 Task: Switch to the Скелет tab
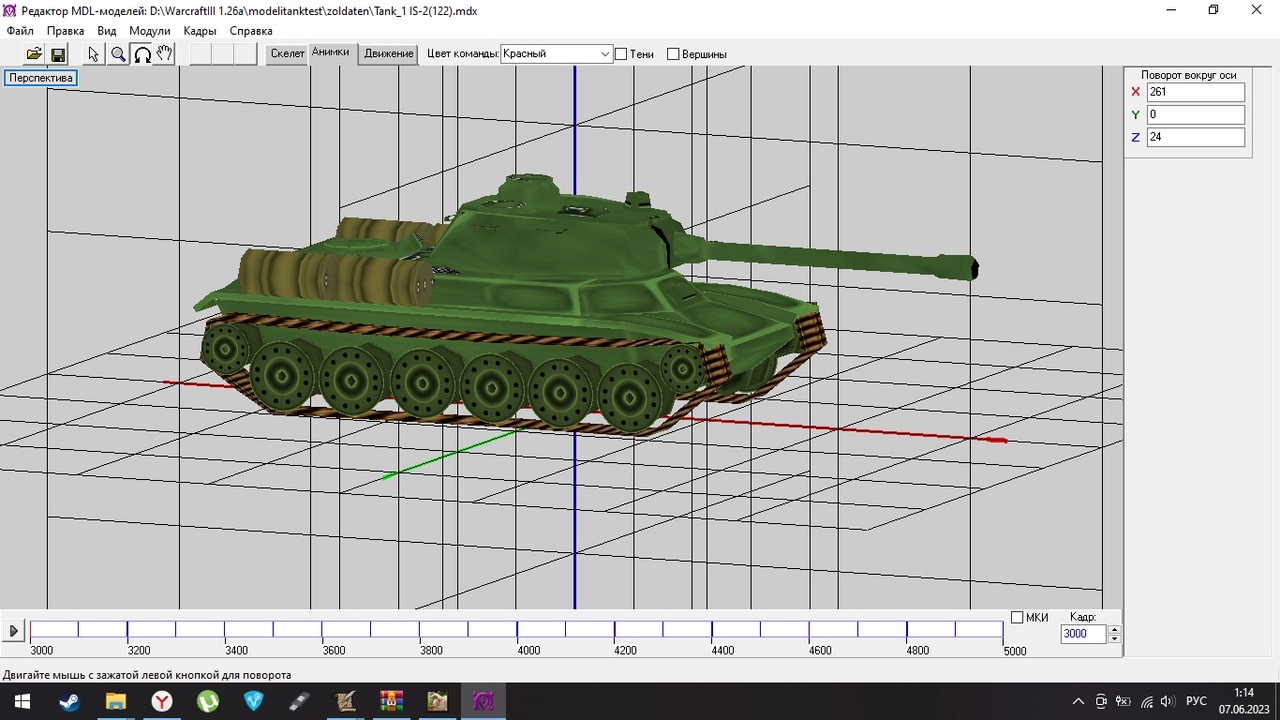click(288, 54)
